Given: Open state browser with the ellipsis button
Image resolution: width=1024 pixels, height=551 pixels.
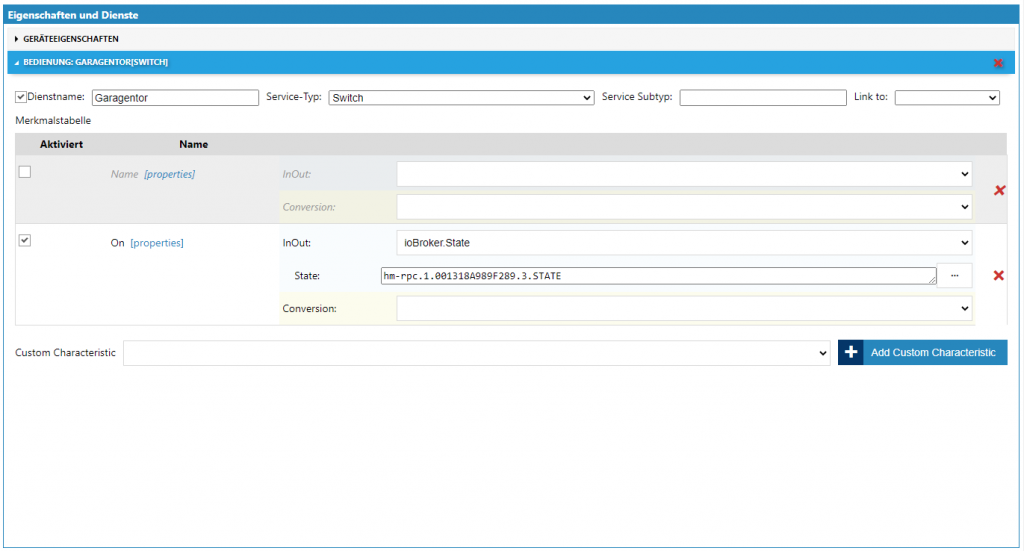Looking at the screenshot, I should 954,275.
